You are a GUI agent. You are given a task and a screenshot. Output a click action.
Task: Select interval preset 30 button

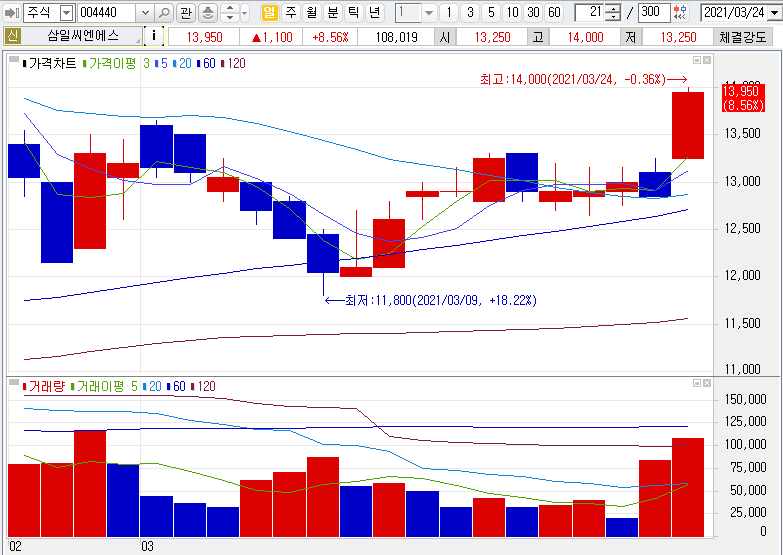click(x=533, y=12)
